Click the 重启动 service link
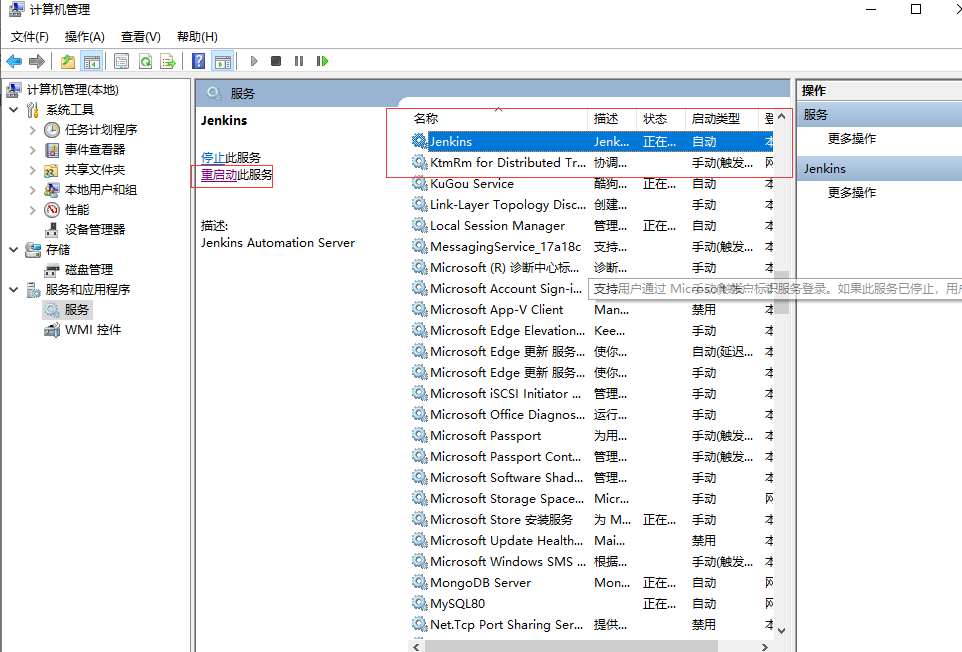The height and width of the screenshot is (652, 962). pyautogui.click(x=219, y=175)
